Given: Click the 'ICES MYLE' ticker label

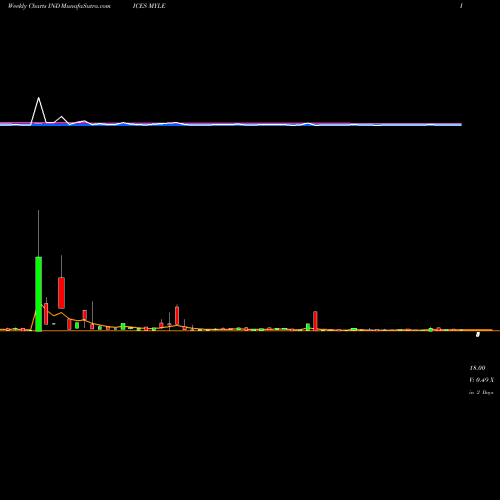Looking at the screenshot, I should [149, 6].
